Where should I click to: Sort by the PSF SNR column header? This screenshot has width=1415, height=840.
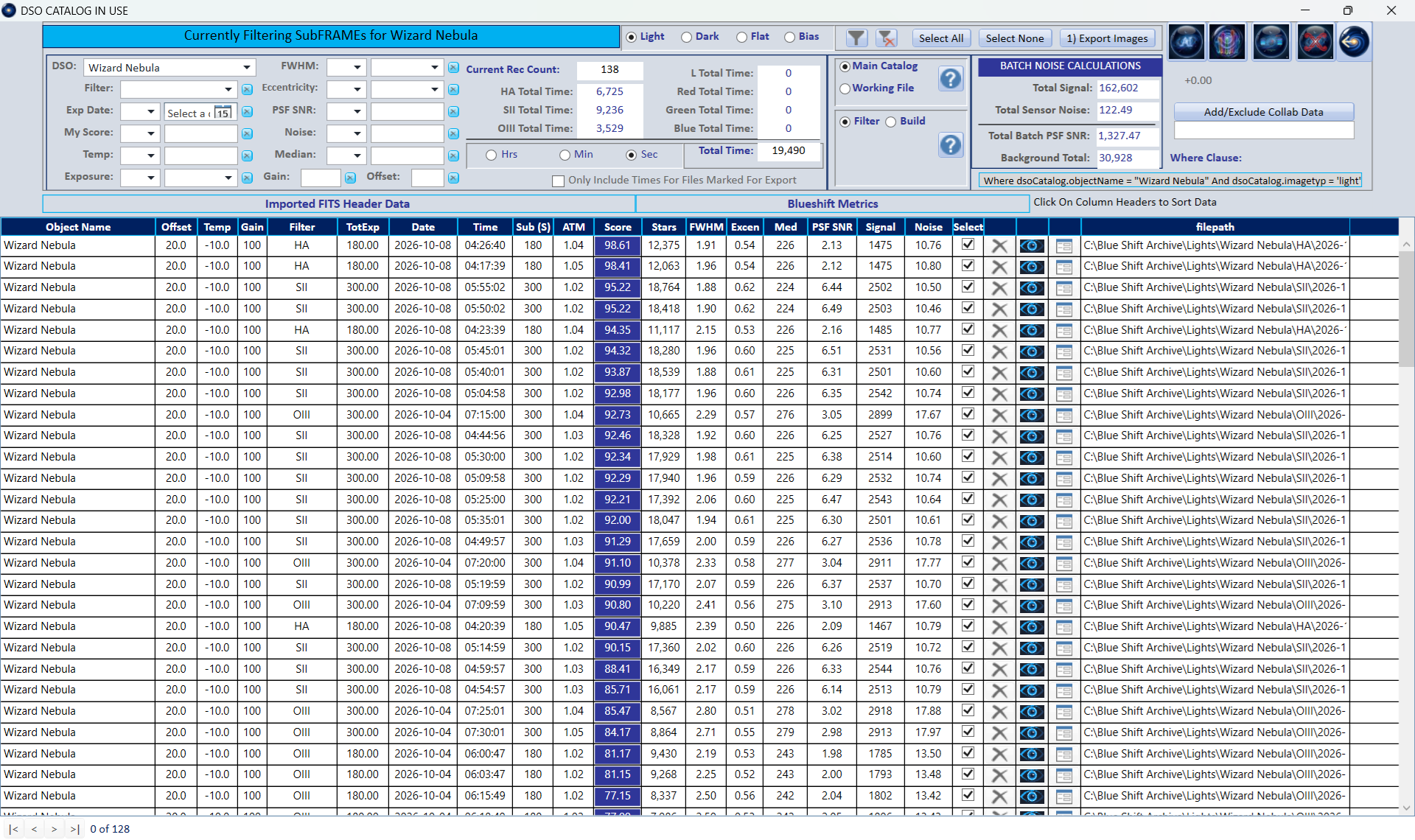[832, 227]
